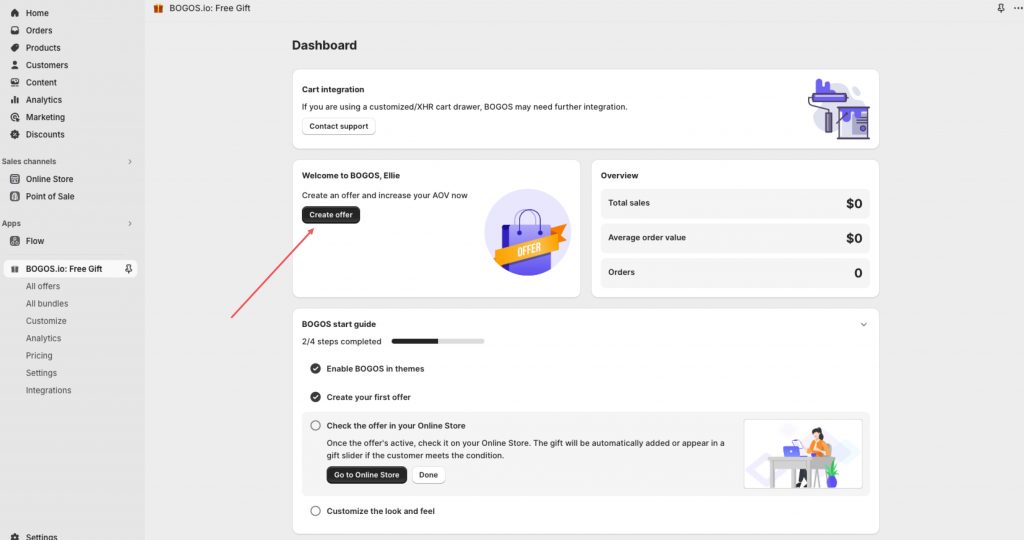Viewport: 1024px width, 540px height.
Task: Click the gift icon beside BOGOS.io title
Action: point(158,8)
